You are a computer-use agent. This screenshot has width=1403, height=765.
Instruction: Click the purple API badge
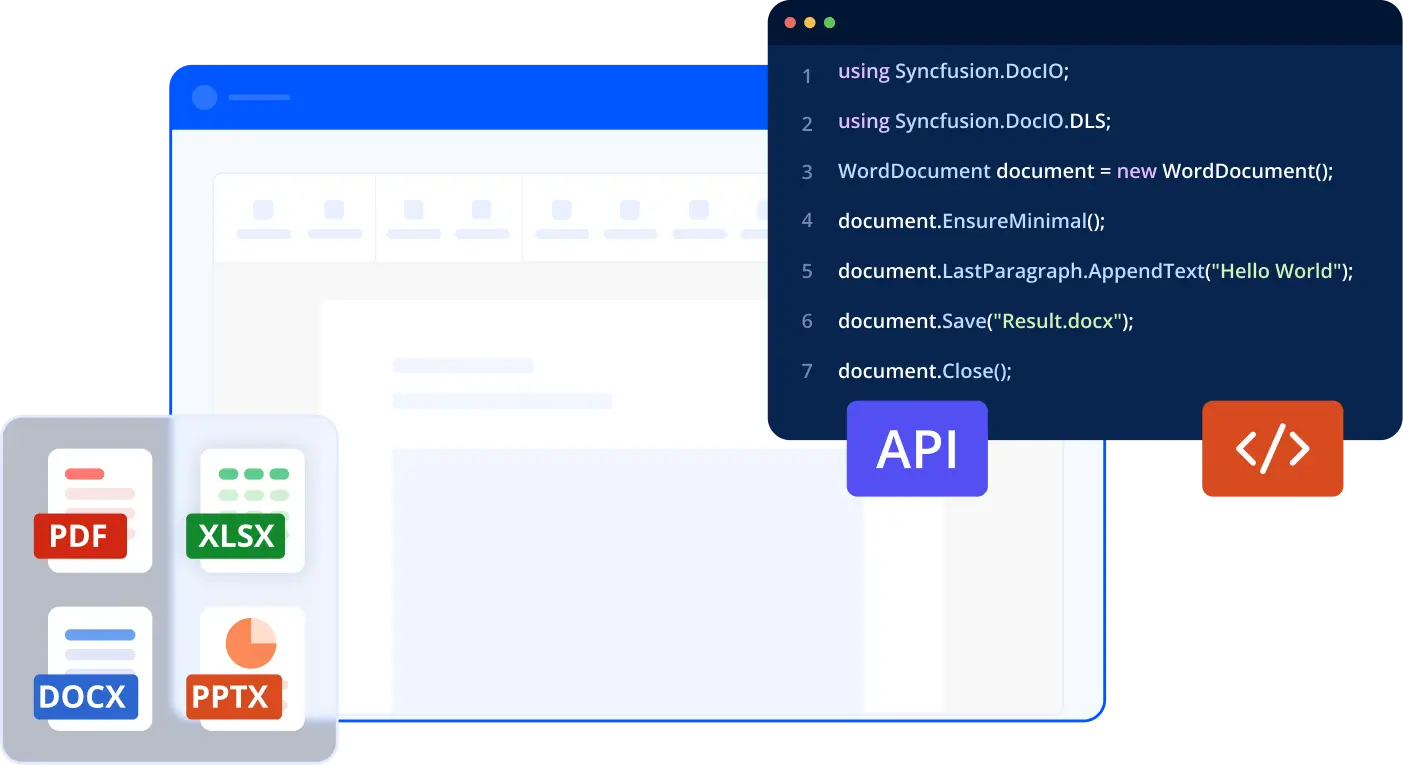point(917,449)
